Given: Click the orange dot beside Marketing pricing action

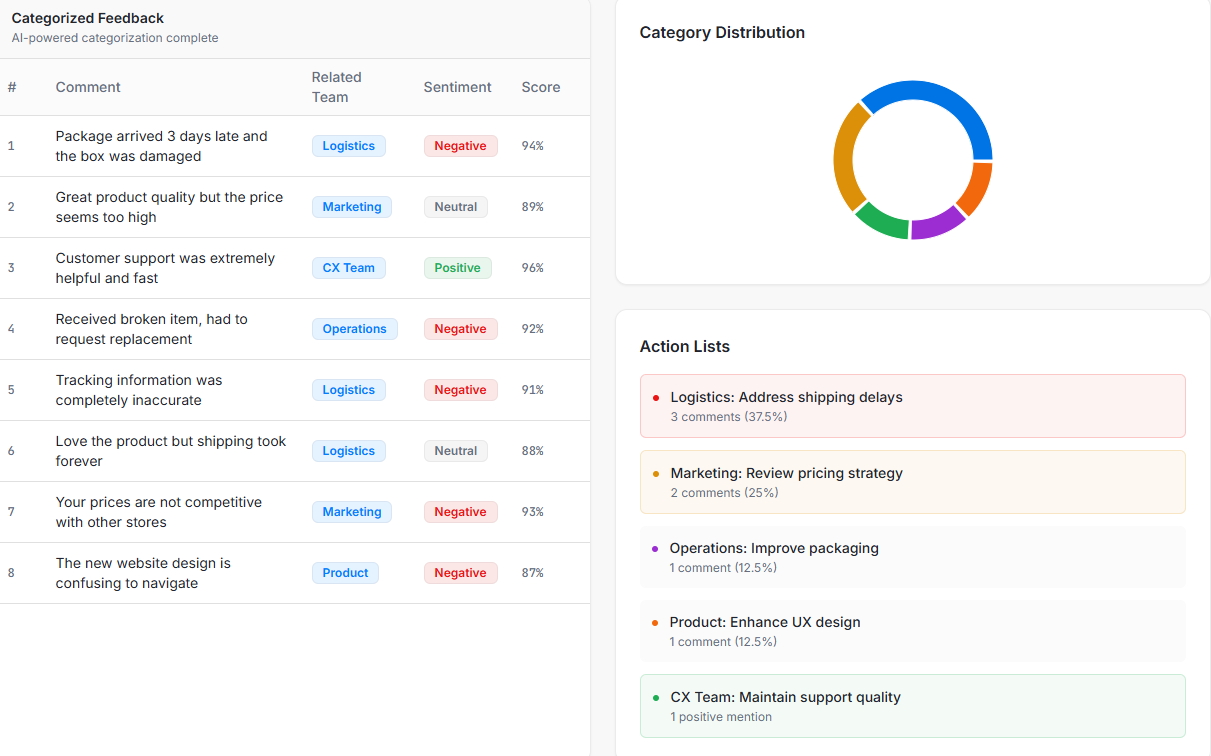Looking at the screenshot, I should click(x=655, y=473).
